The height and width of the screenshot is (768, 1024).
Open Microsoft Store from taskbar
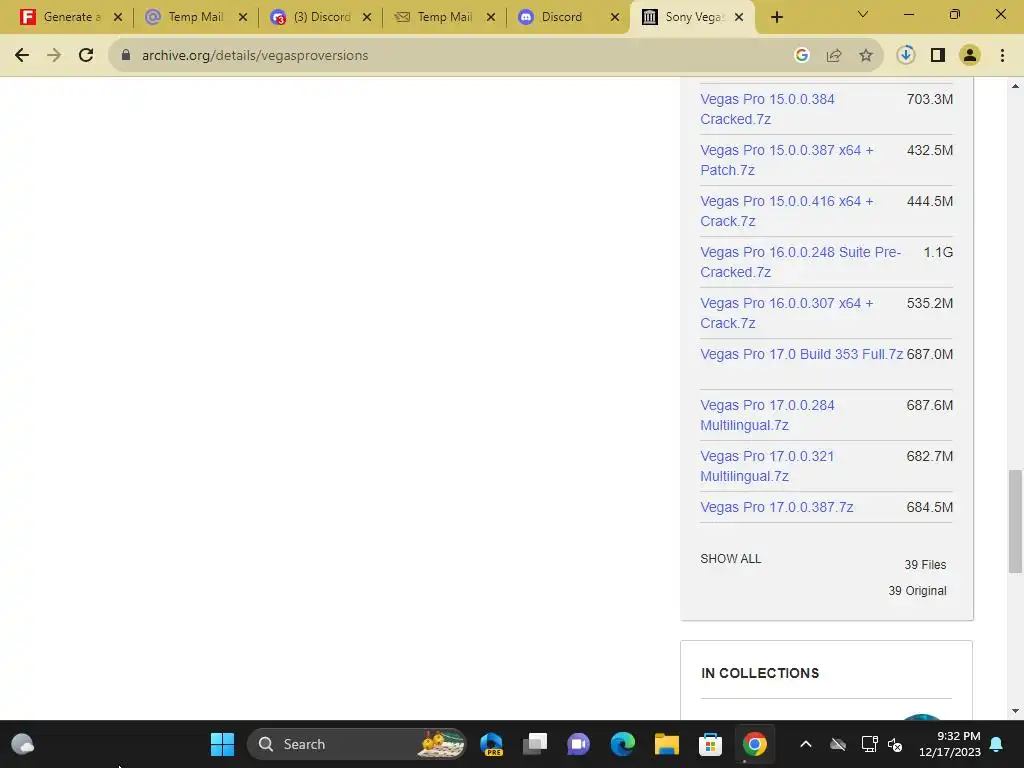pyautogui.click(x=711, y=744)
